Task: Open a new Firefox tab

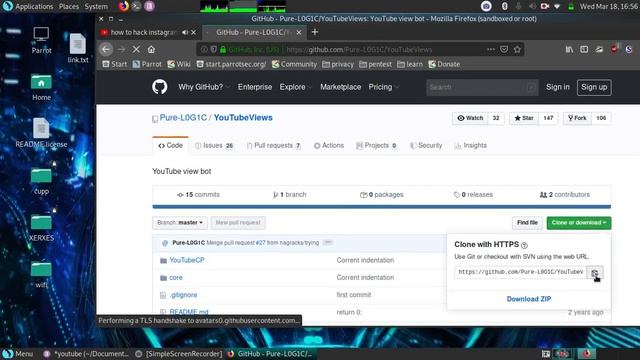Action: 315,32
